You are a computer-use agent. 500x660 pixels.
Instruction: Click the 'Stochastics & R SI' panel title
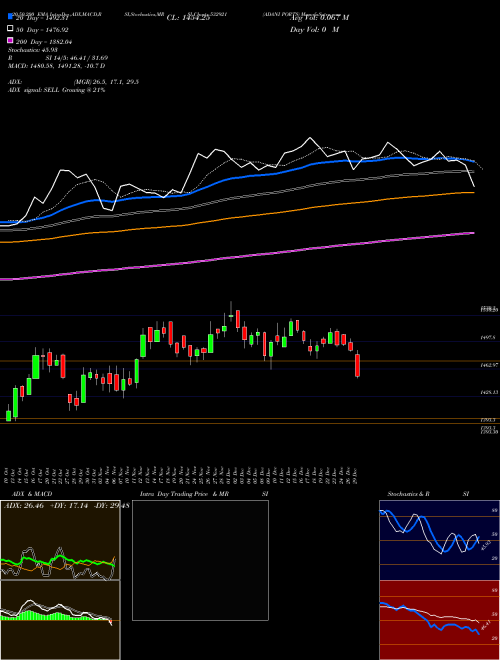pyautogui.click(x=428, y=494)
